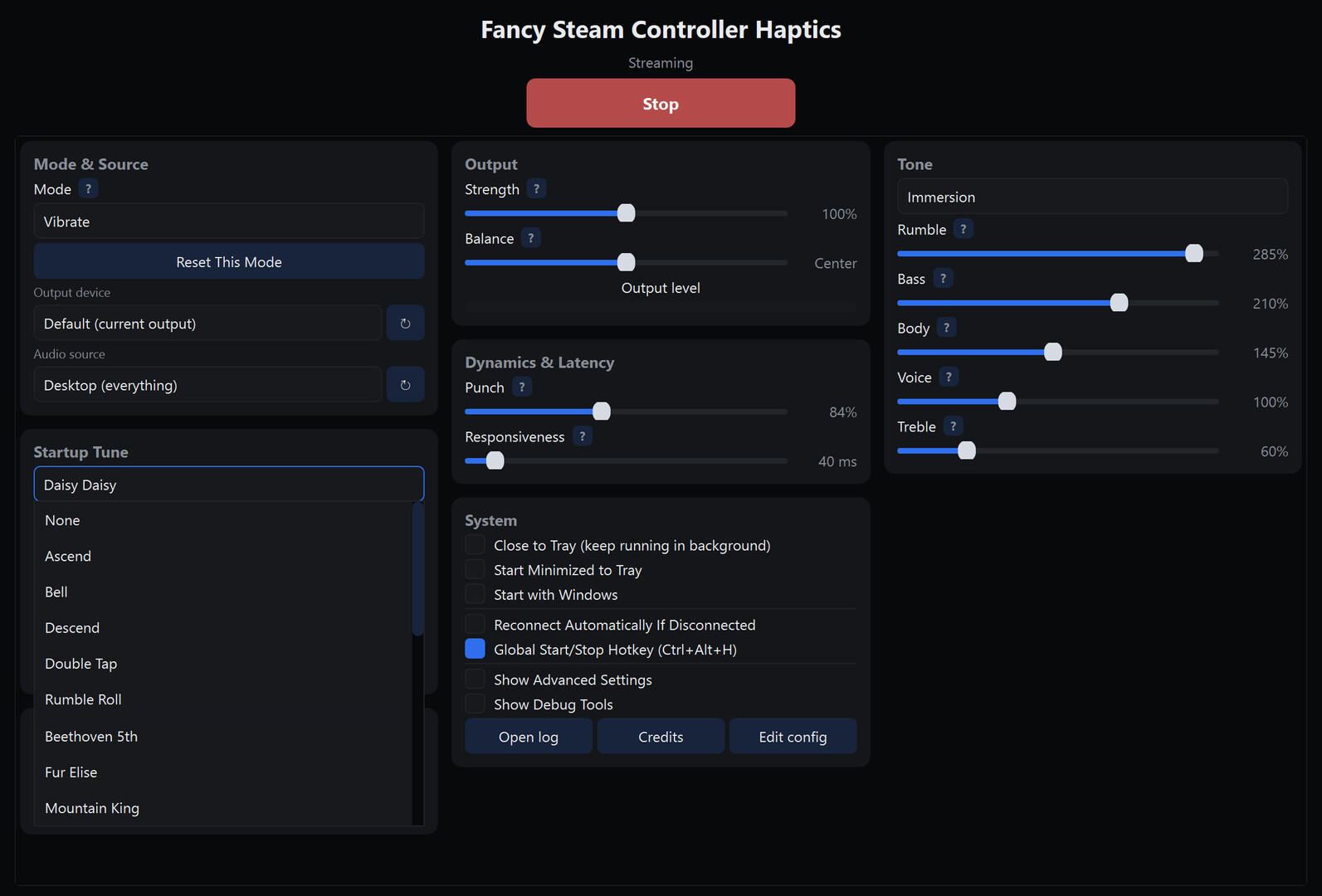The height and width of the screenshot is (896, 1322).
Task: Click the Responsiveness value 40 ms
Action: tap(837, 461)
